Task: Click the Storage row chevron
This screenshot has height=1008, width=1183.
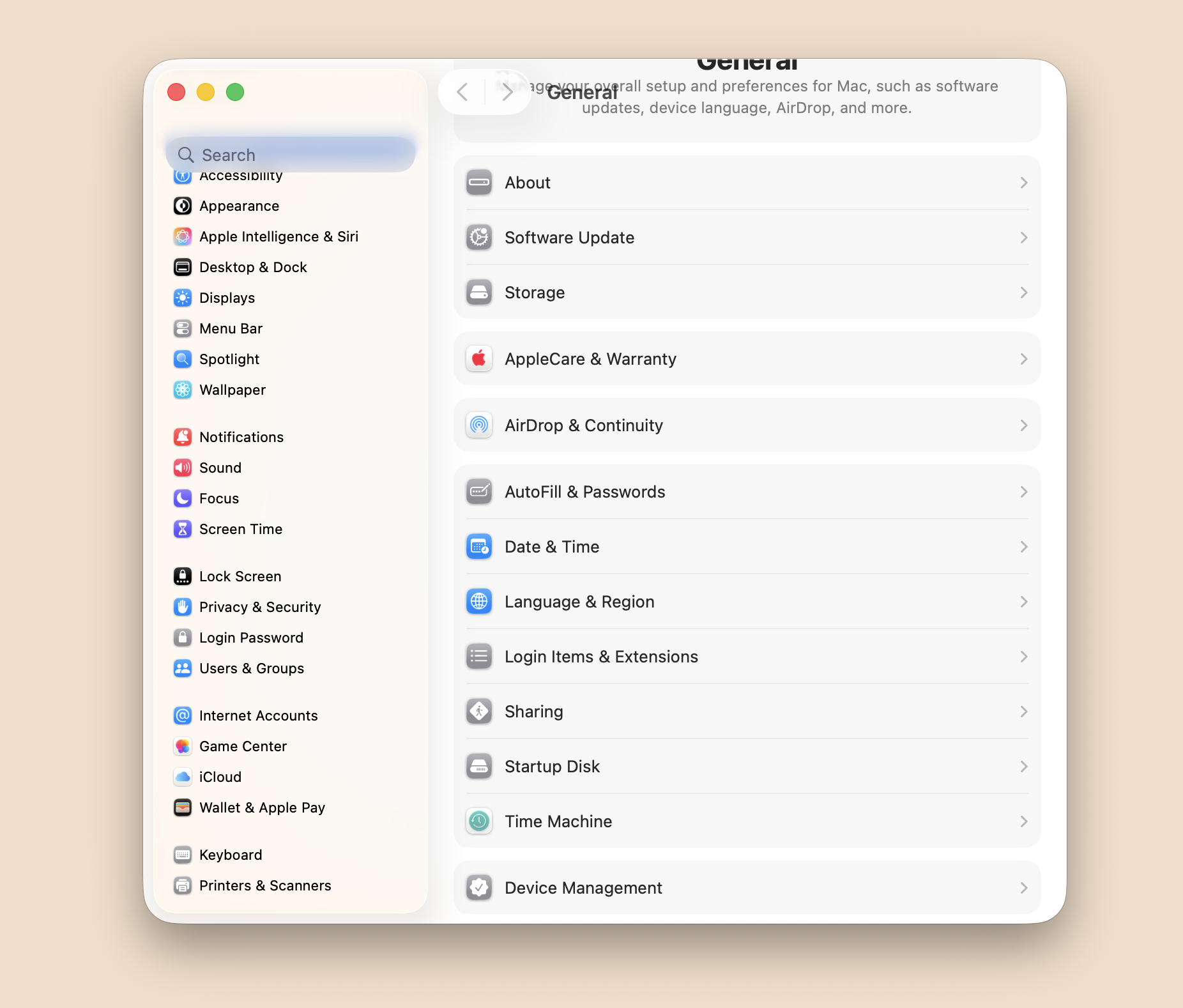Action: [x=1024, y=293]
